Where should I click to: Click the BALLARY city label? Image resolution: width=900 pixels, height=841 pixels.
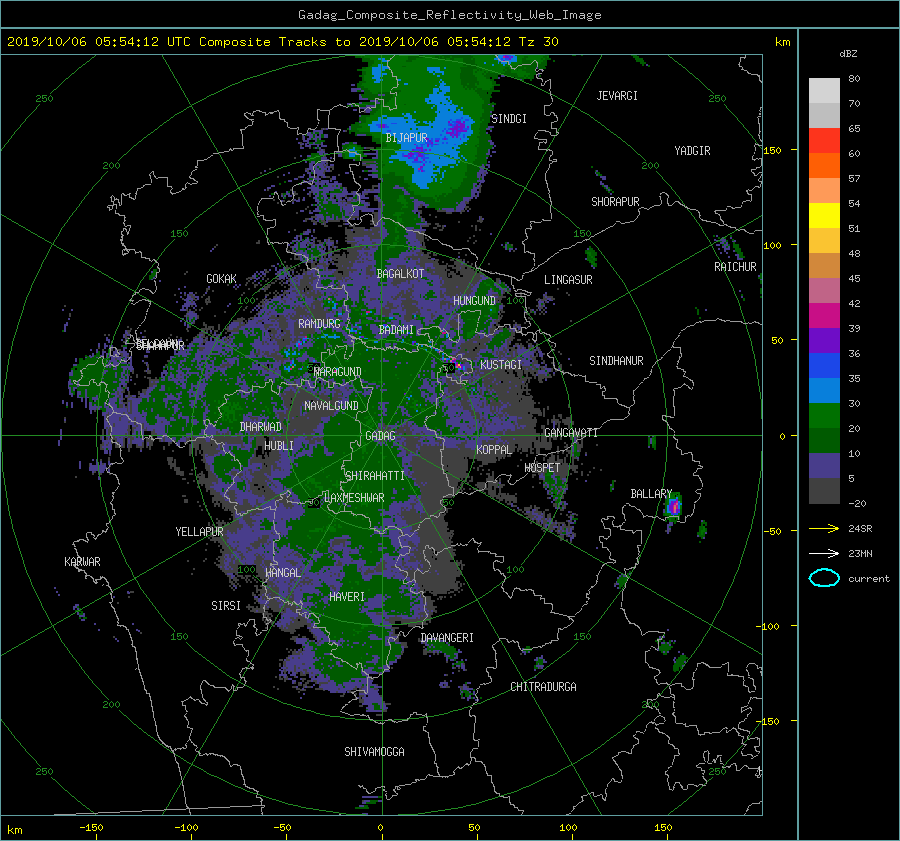coord(651,494)
